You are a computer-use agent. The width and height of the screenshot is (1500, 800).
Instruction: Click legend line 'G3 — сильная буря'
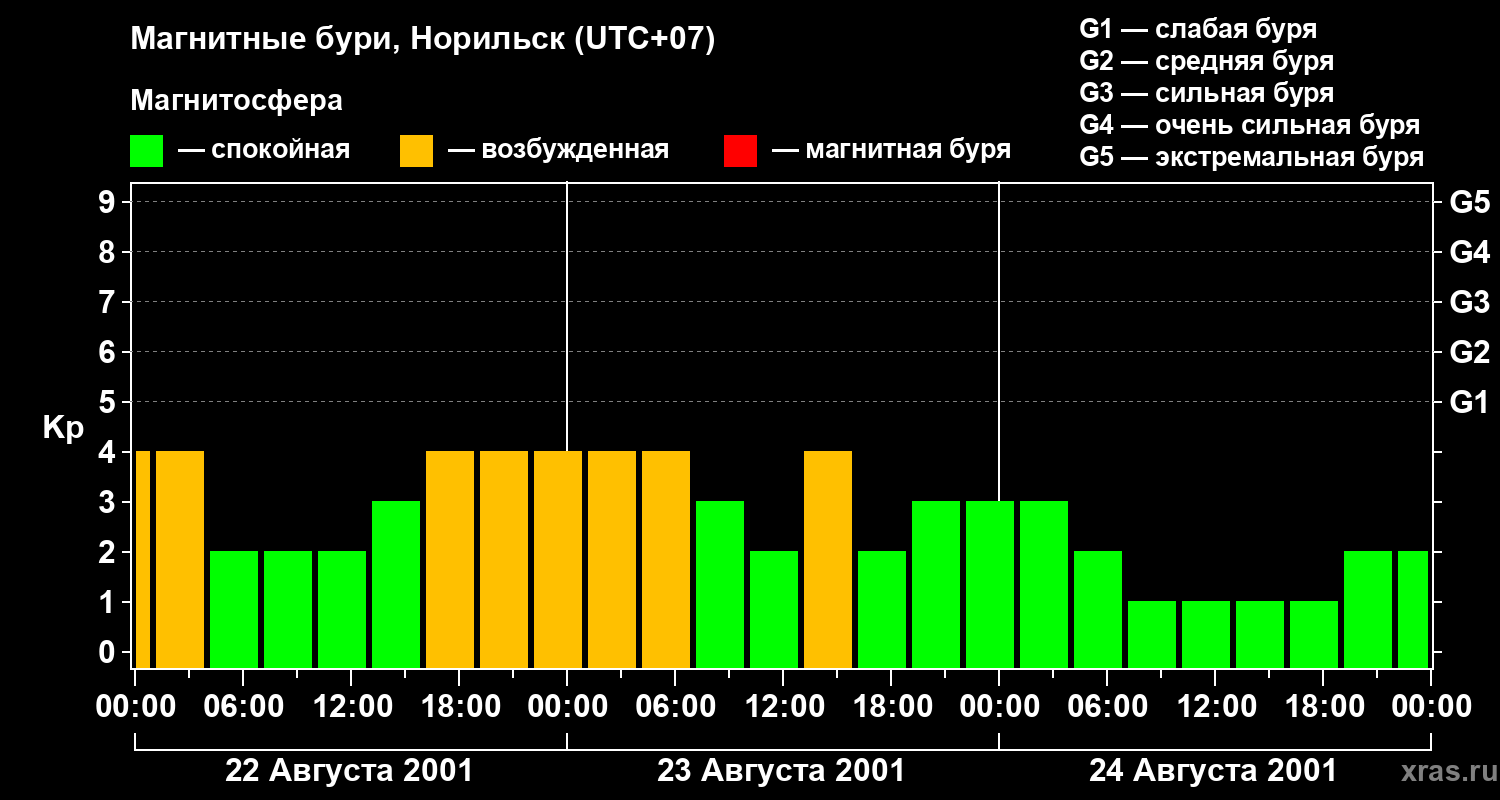(x=1206, y=93)
